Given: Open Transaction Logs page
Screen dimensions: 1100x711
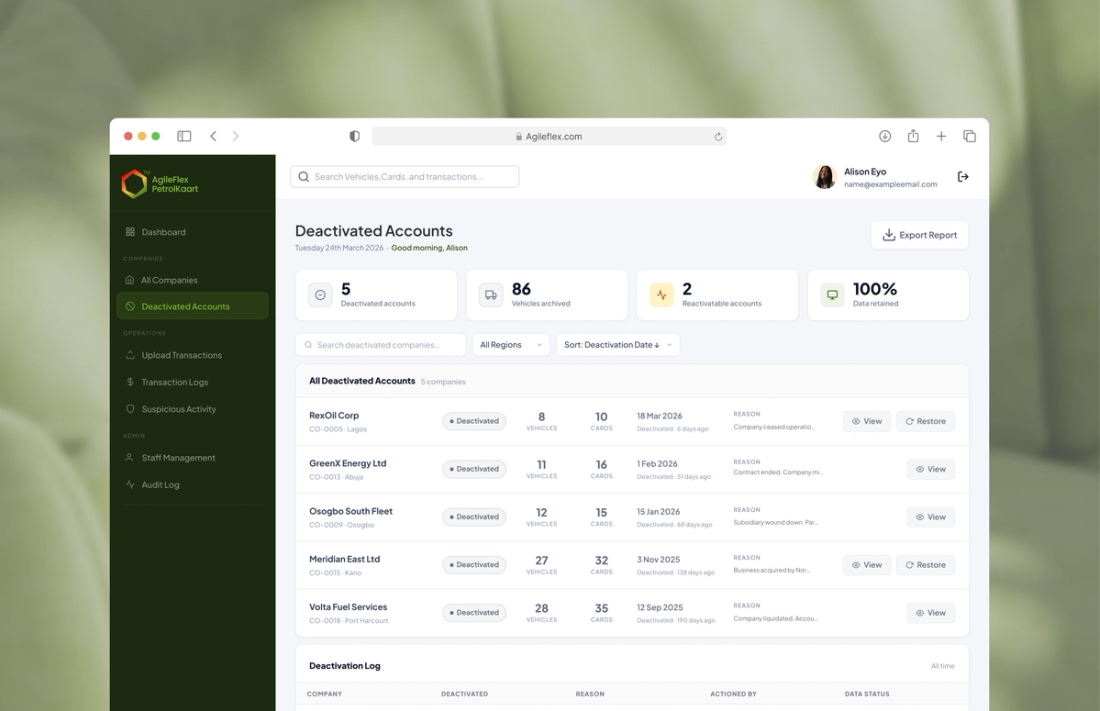Looking at the screenshot, I should pyautogui.click(x=192, y=382).
